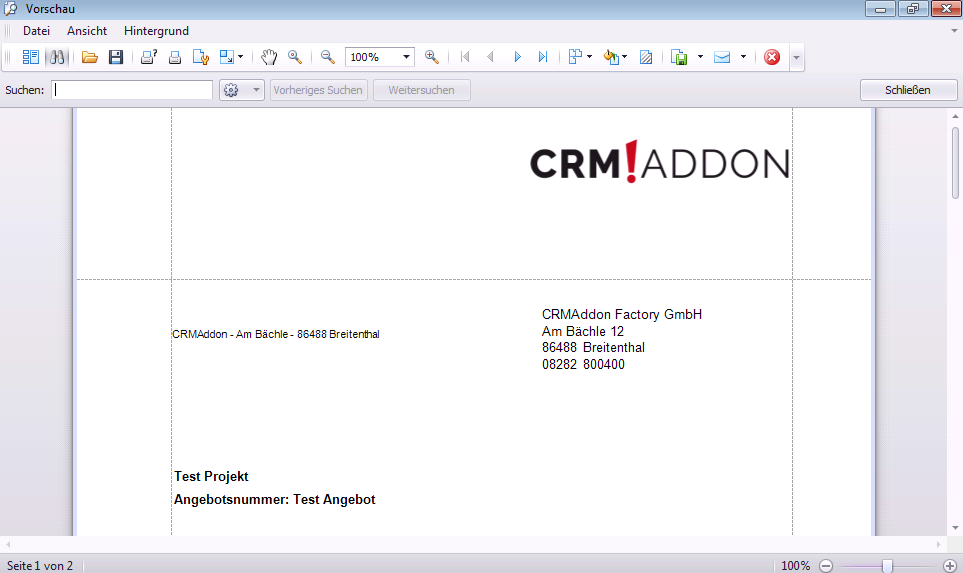Click the red close preview icon
The height and width of the screenshot is (573, 963).
(x=772, y=57)
